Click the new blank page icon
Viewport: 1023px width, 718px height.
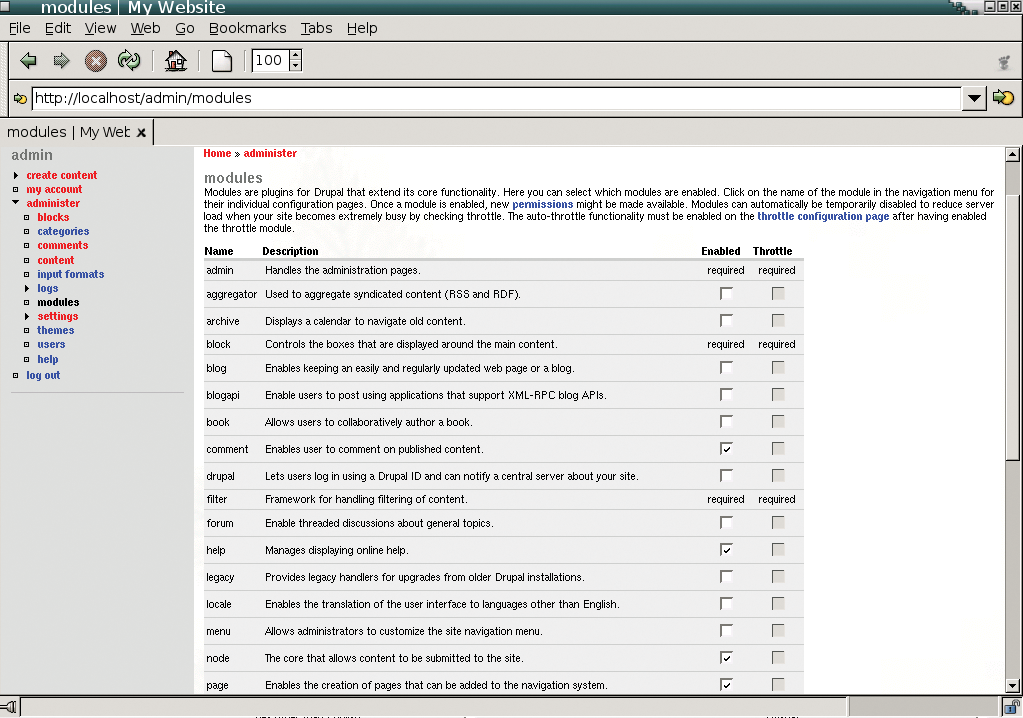point(222,61)
